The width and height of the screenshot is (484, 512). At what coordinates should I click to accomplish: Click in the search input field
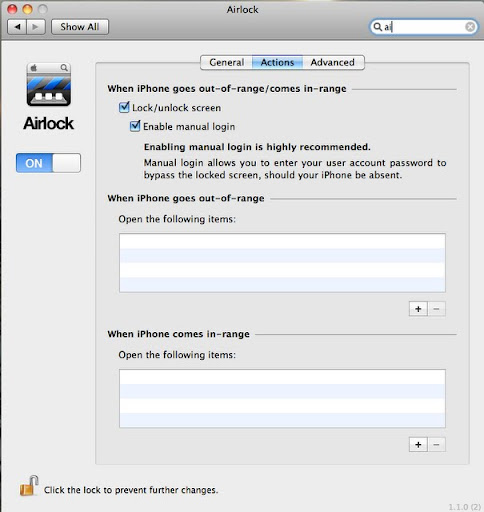(423, 27)
